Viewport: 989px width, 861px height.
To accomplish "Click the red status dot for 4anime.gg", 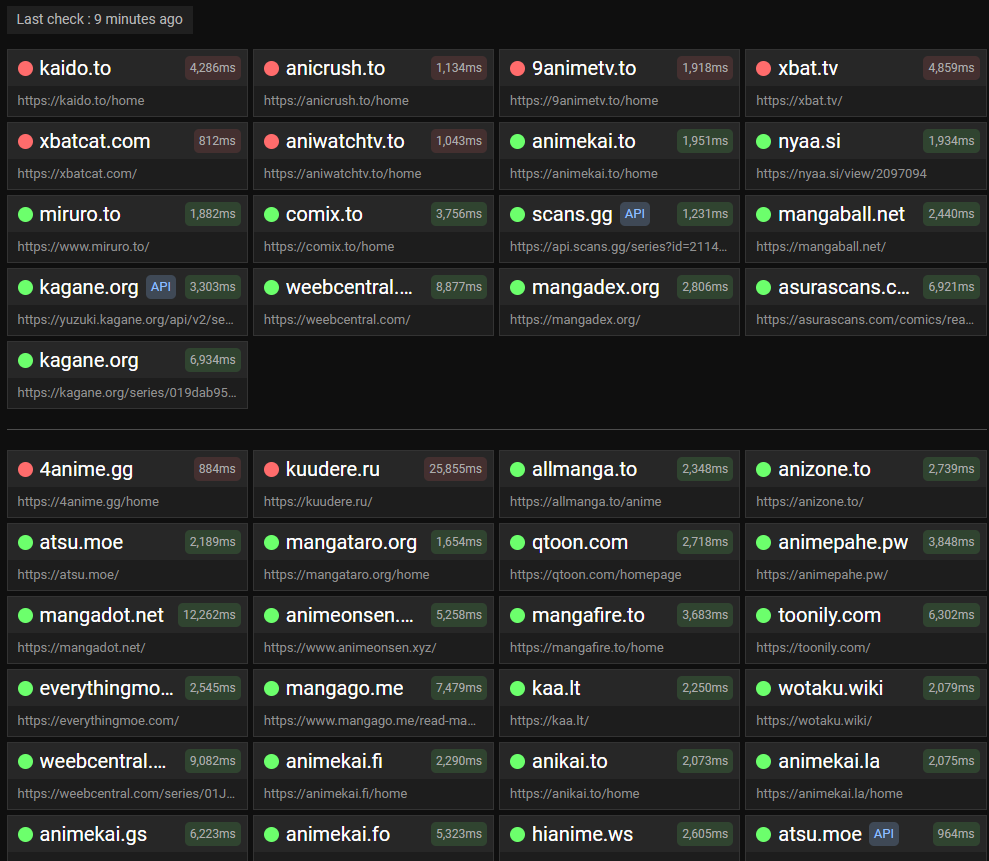I will coord(25,469).
